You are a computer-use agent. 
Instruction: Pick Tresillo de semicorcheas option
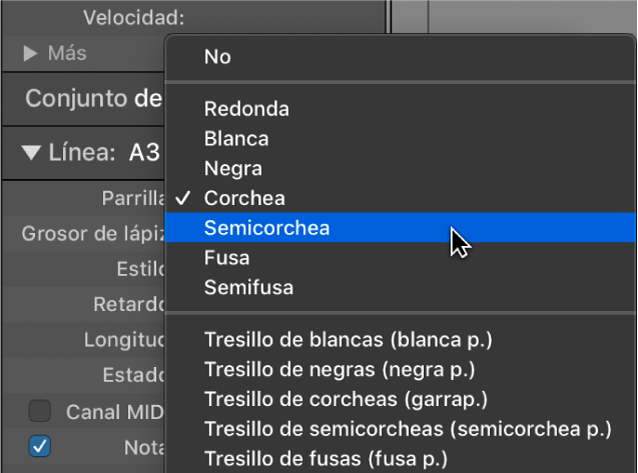pyautogui.click(x=407, y=429)
